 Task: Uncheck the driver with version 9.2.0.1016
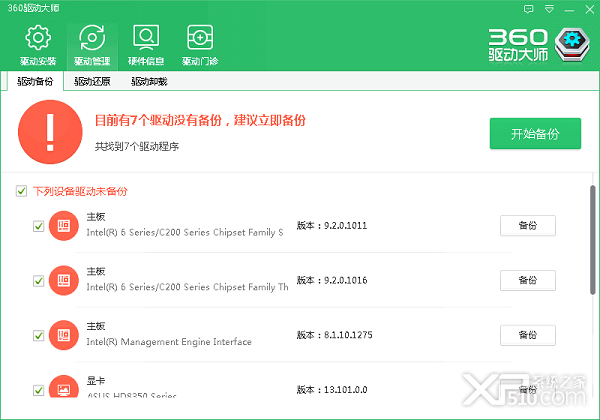[38, 281]
